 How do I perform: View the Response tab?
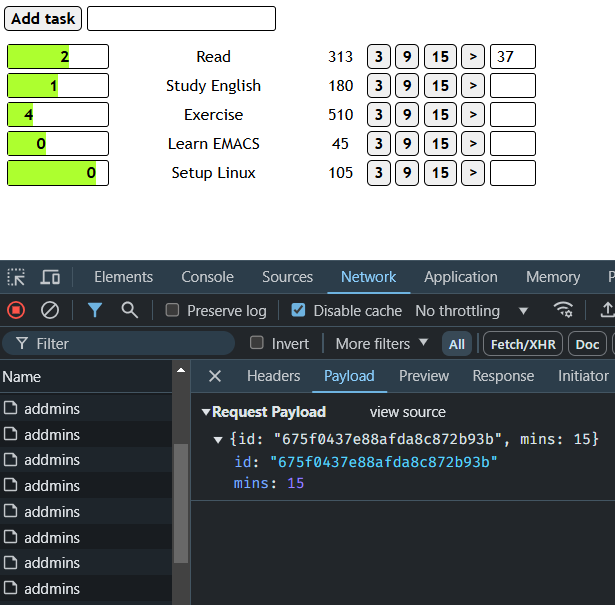point(503,376)
